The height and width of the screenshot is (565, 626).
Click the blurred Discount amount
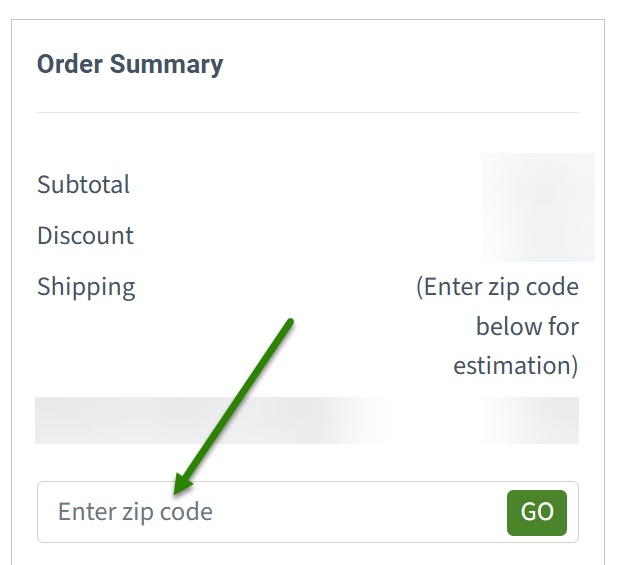click(x=538, y=236)
